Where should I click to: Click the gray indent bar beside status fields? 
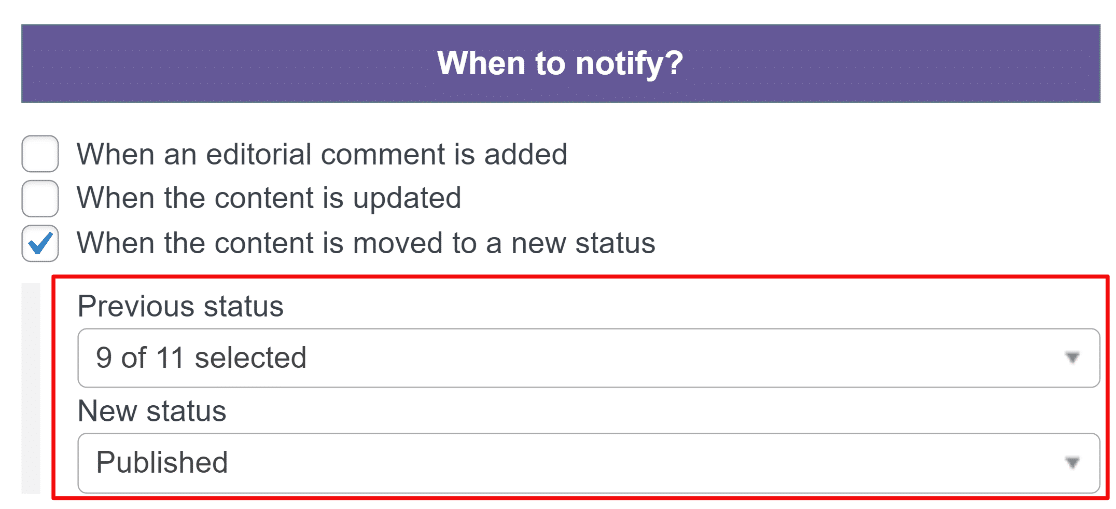pos(31,388)
